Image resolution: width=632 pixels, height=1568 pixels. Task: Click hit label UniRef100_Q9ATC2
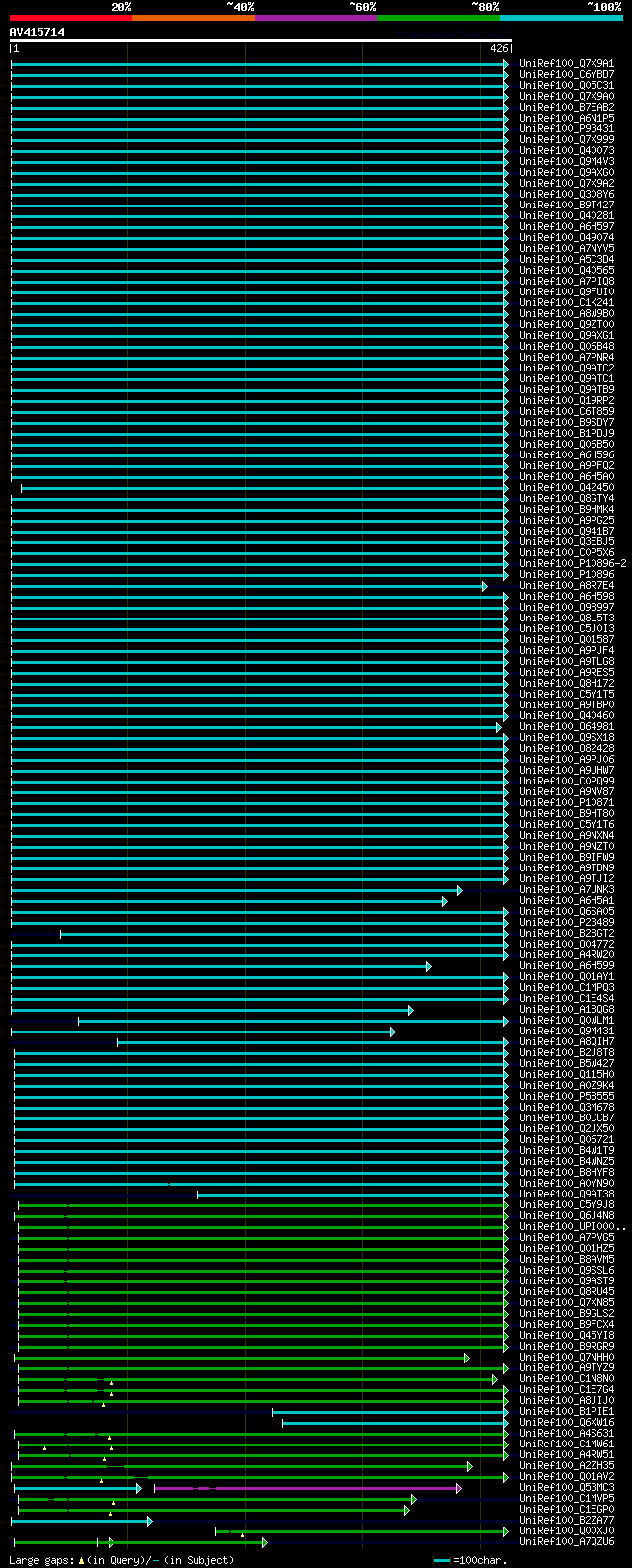pos(567,369)
